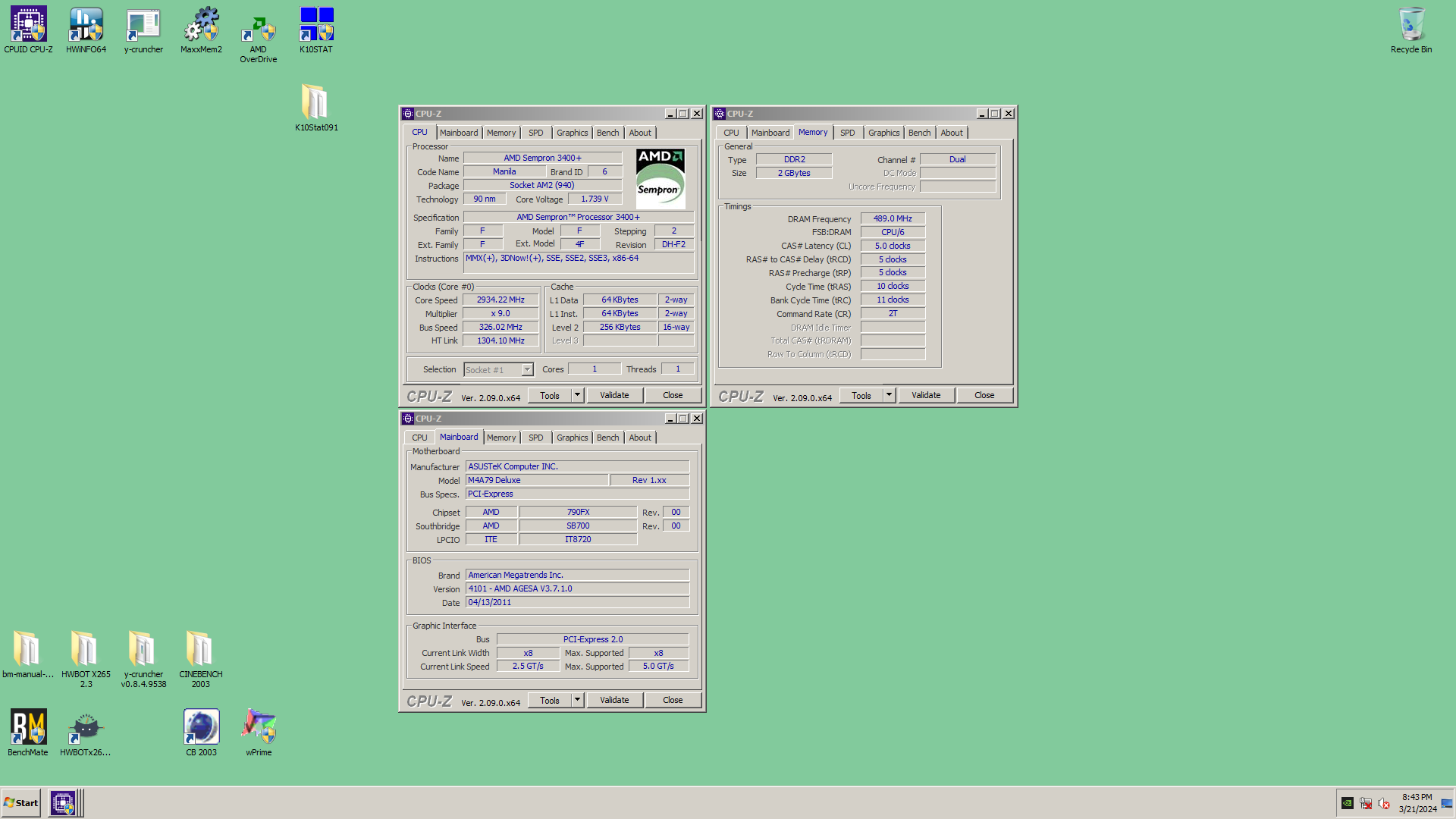Open the CPUID CPU-Z desktop shortcut
Viewport: 1456px width, 819px height.
[x=29, y=30]
